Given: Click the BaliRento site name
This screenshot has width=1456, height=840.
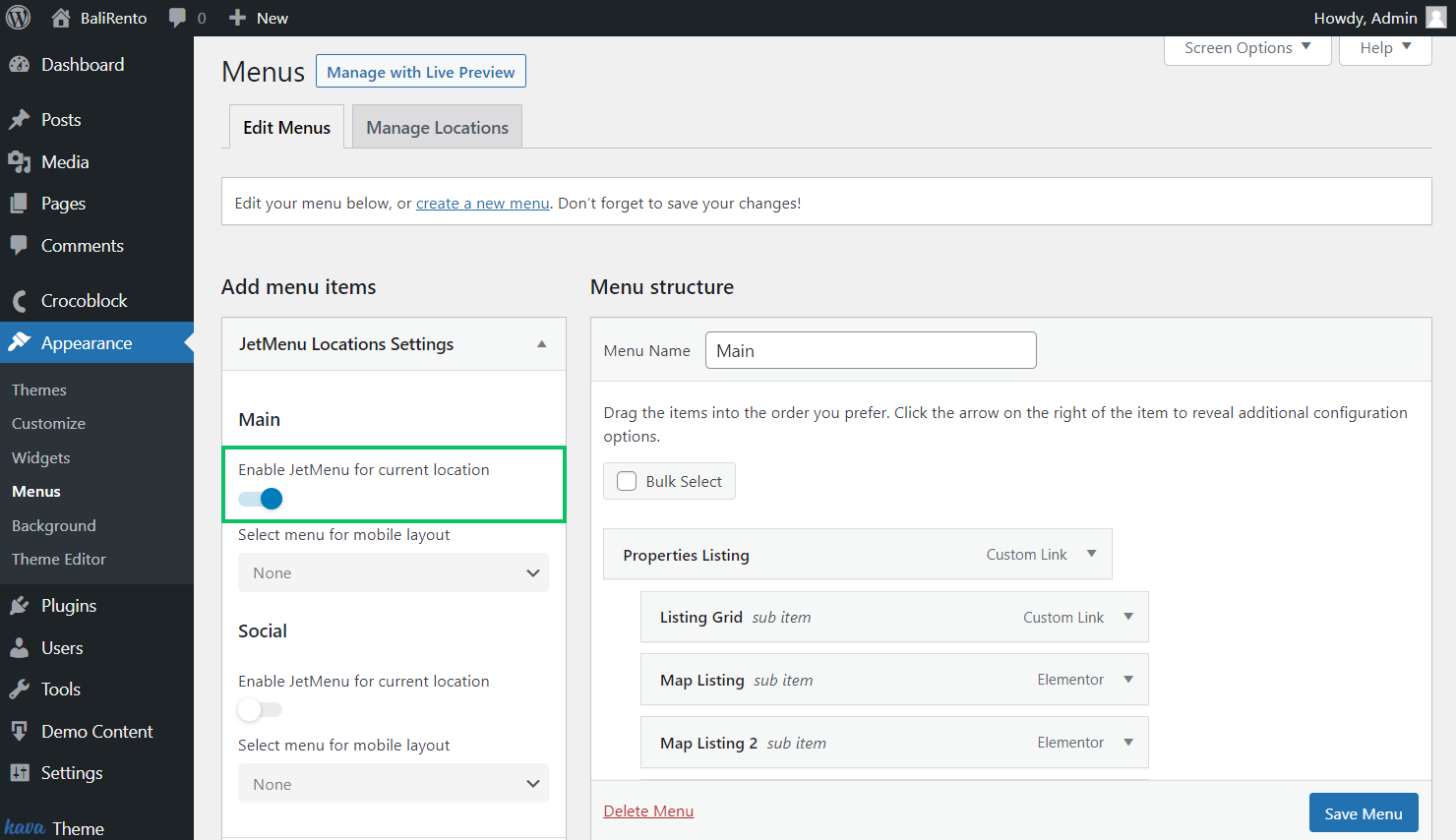Looking at the screenshot, I should pyautogui.click(x=113, y=18).
